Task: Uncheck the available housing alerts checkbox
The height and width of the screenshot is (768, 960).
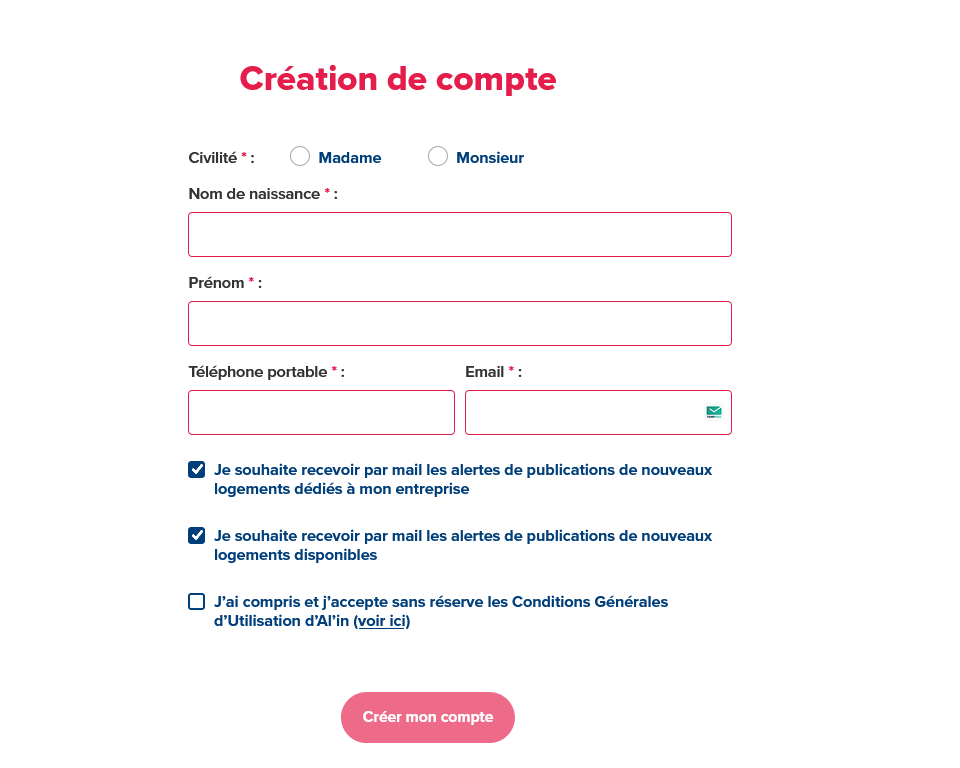Action: (196, 535)
